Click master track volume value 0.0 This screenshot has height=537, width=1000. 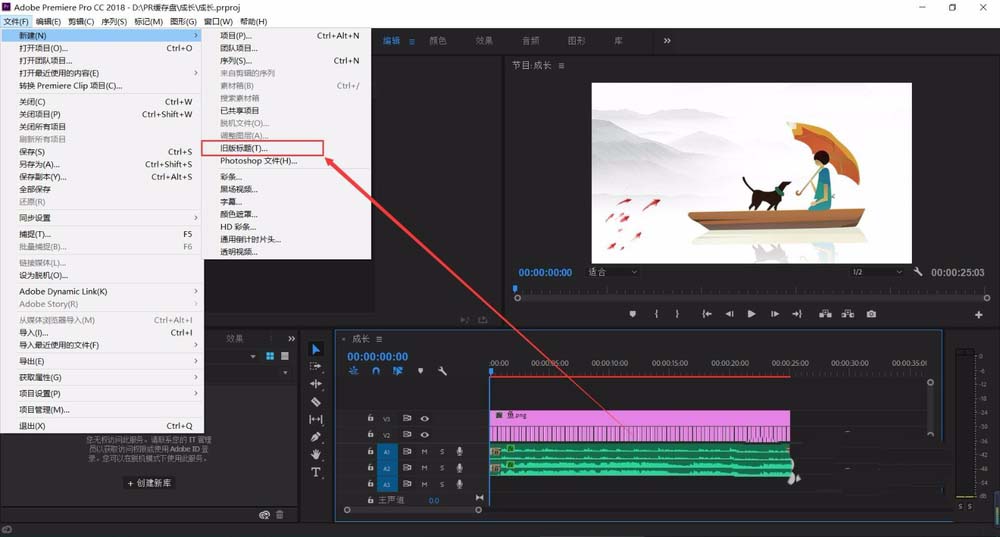pos(434,501)
